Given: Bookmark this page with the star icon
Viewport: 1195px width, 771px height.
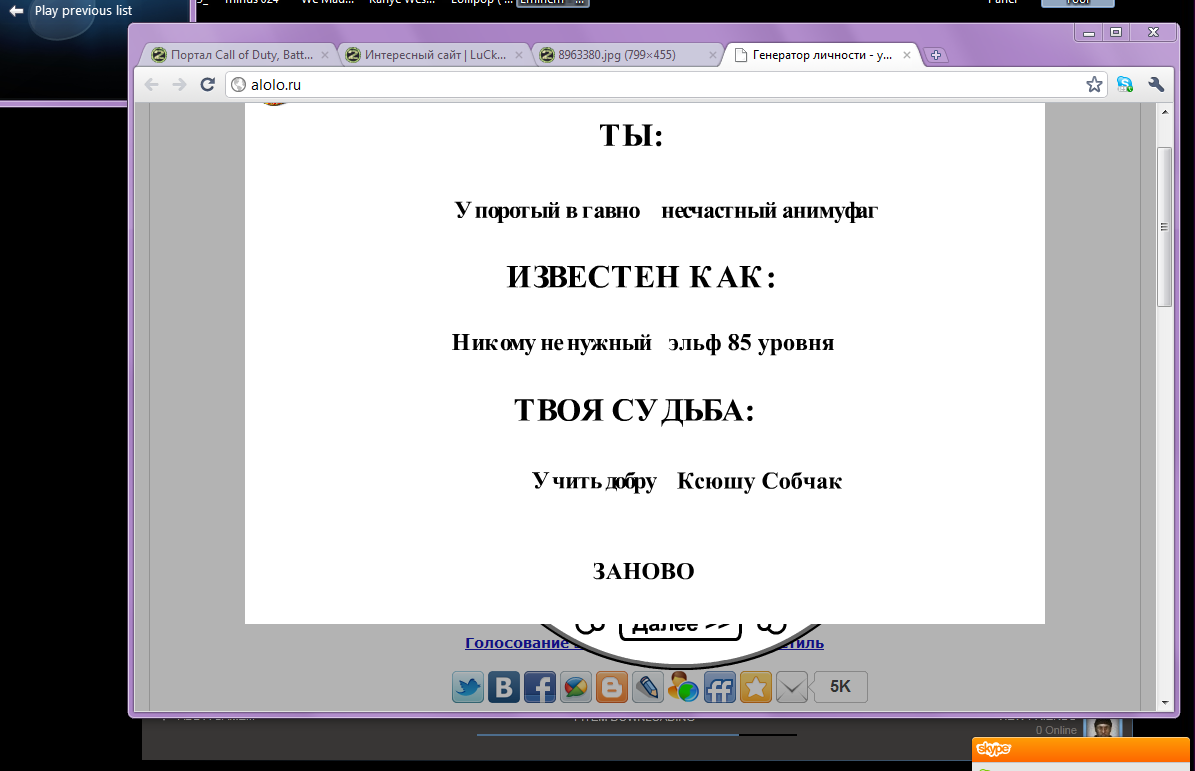Looking at the screenshot, I should pyautogui.click(x=1094, y=85).
